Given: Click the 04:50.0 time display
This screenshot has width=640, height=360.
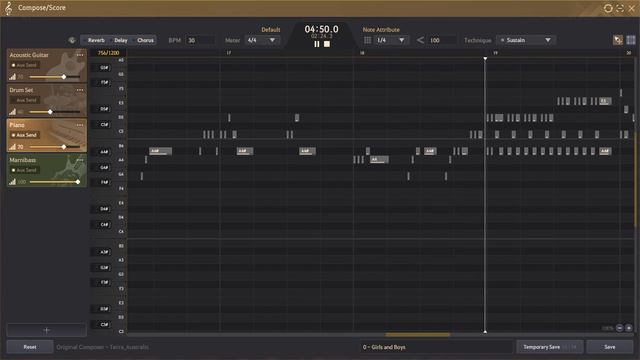Looking at the screenshot, I should 321,29.
